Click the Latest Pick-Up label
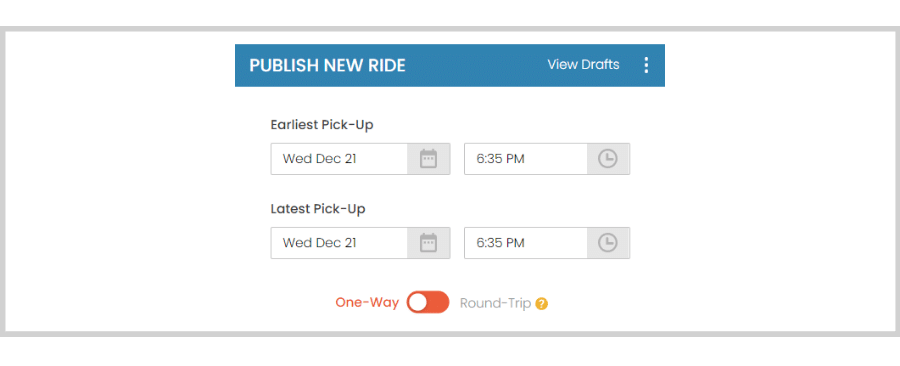The height and width of the screenshot is (366, 900). pyautogui.click(x=318, y=209)
